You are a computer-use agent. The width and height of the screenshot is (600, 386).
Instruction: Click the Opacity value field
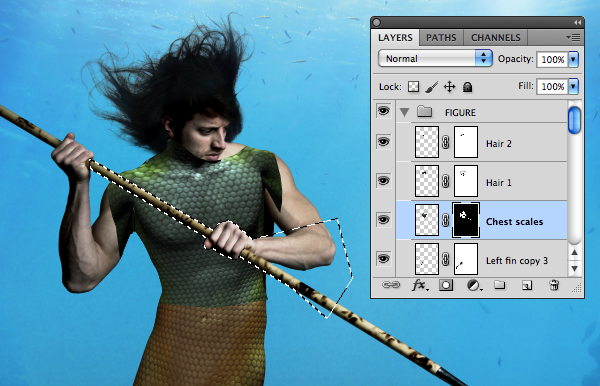552,59
